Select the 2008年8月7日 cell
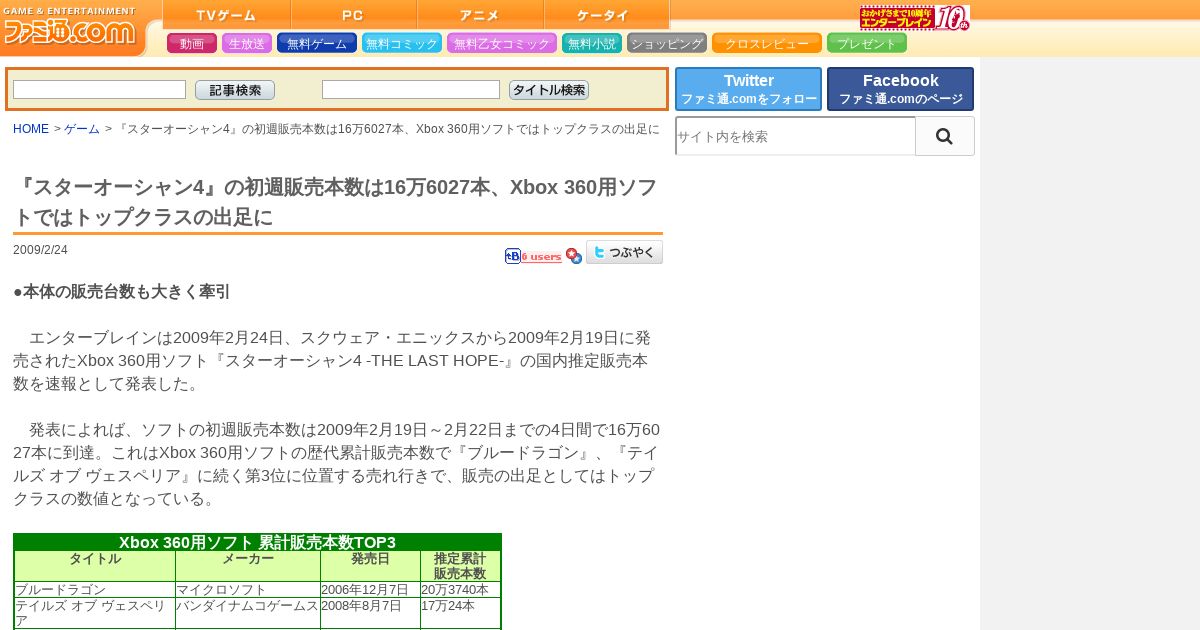Viewport: 1200px width, 630px height. point(370,613)
